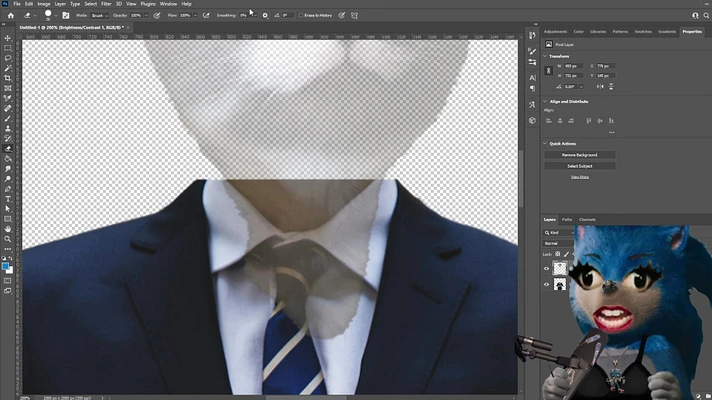Select the Lasso tool
The image size is (712, 400).
click(8, 58)
